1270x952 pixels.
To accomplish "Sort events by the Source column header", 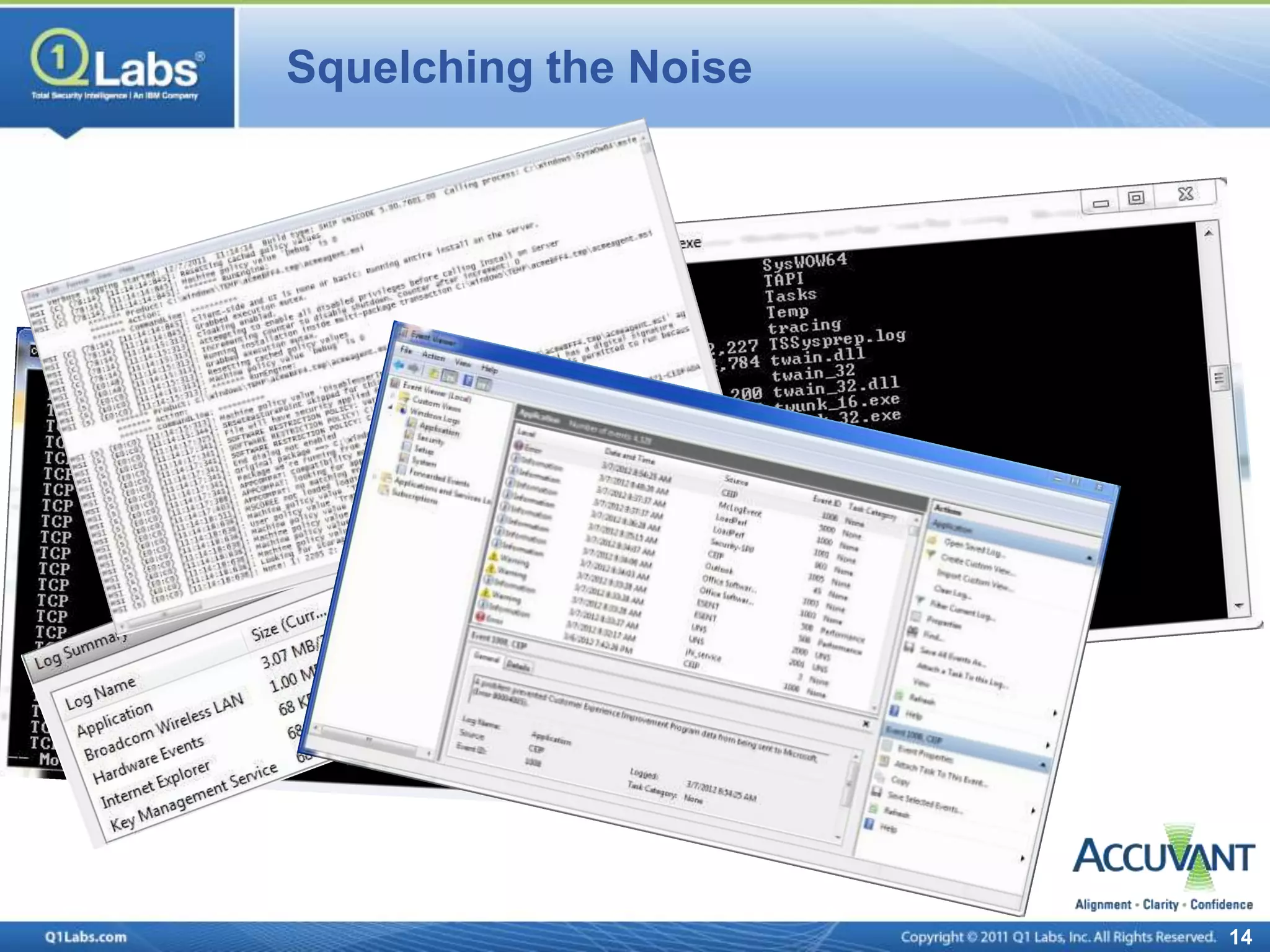I will coord(737,480).
